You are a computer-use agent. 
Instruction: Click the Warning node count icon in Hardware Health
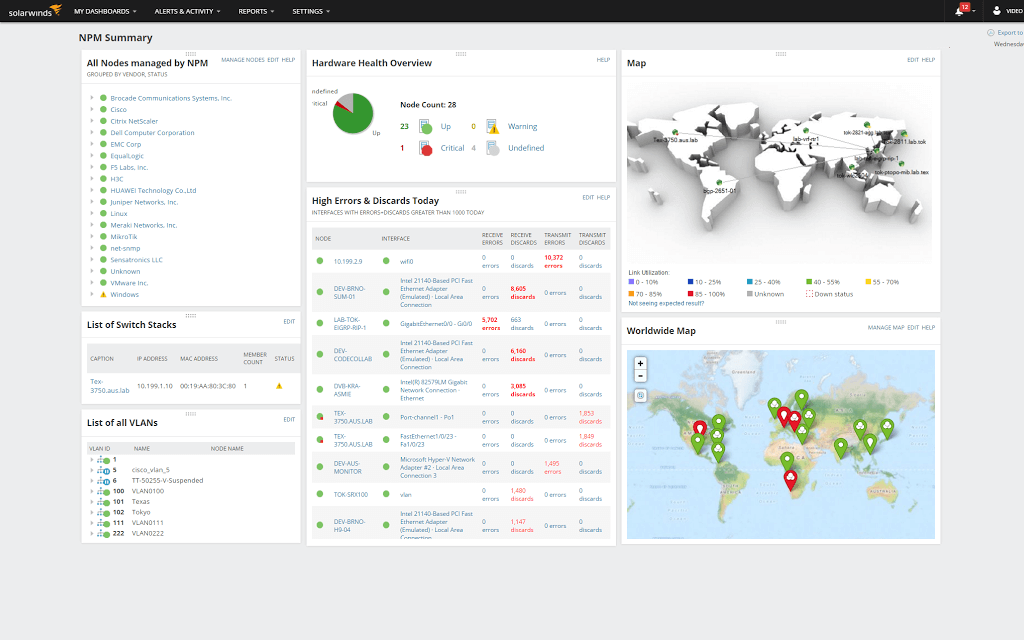pos(492,125)
